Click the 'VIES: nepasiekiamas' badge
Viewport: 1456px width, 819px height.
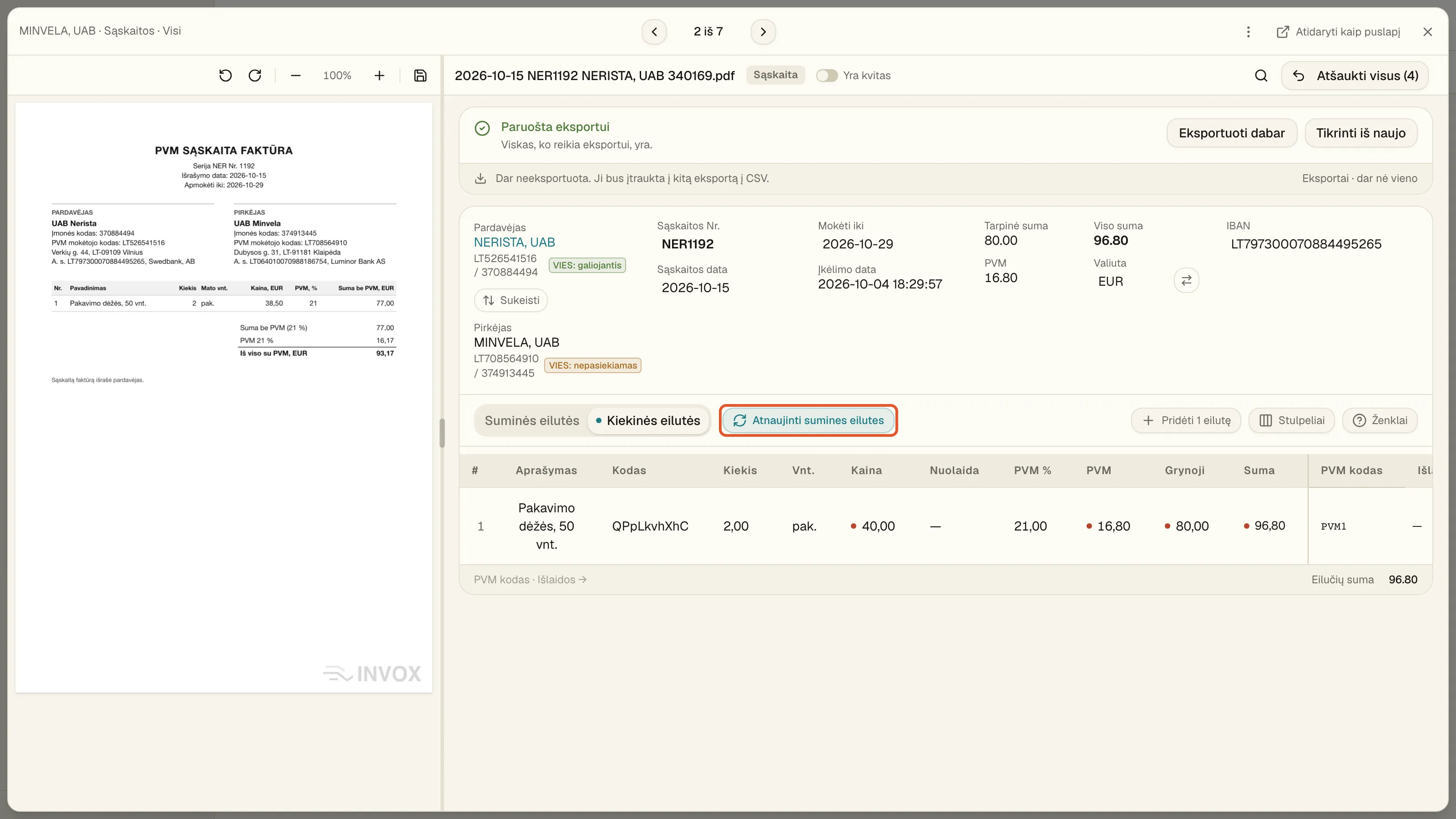coord(592,365)
